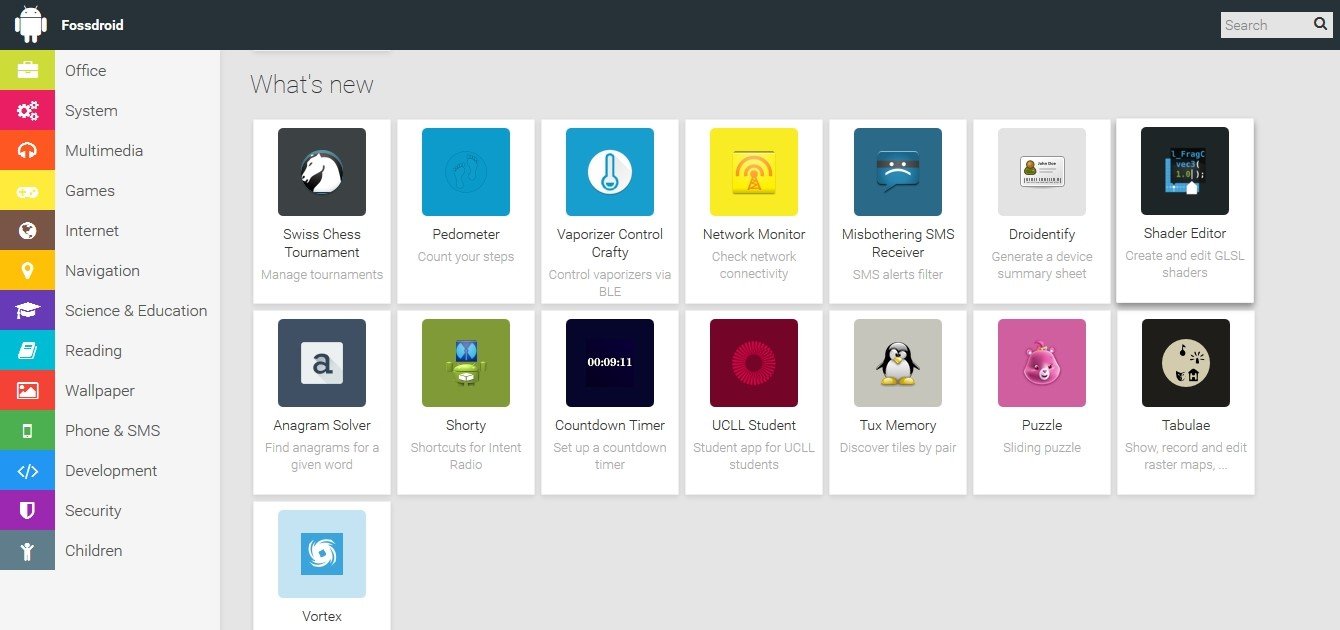The width and height of the screenshot is (1340, 630).
Task: Click the Fossdroid Android robot logo
Action: click(31, 25)
